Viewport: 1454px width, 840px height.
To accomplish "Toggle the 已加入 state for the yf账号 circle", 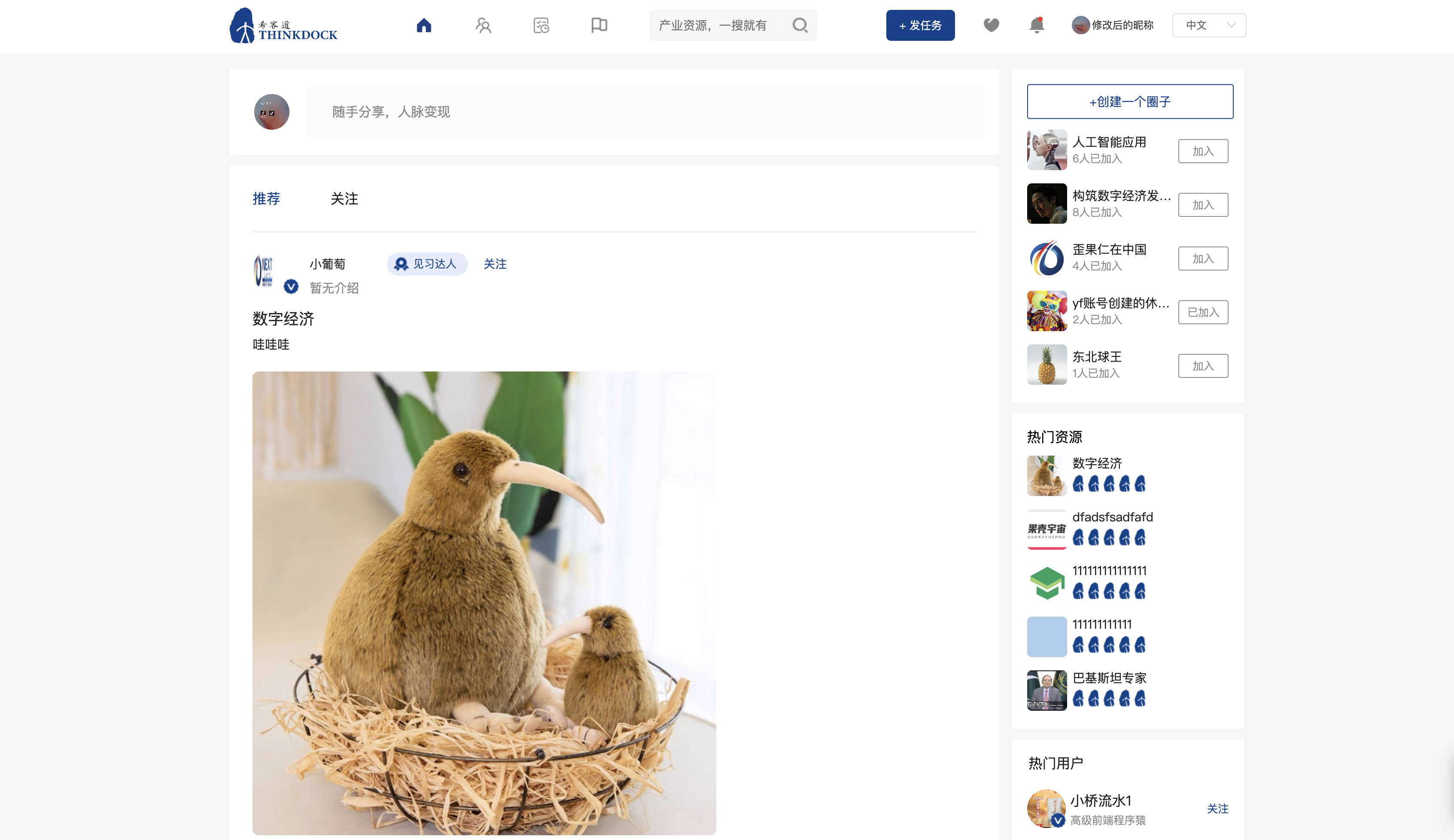I will tap(1202, 312).
